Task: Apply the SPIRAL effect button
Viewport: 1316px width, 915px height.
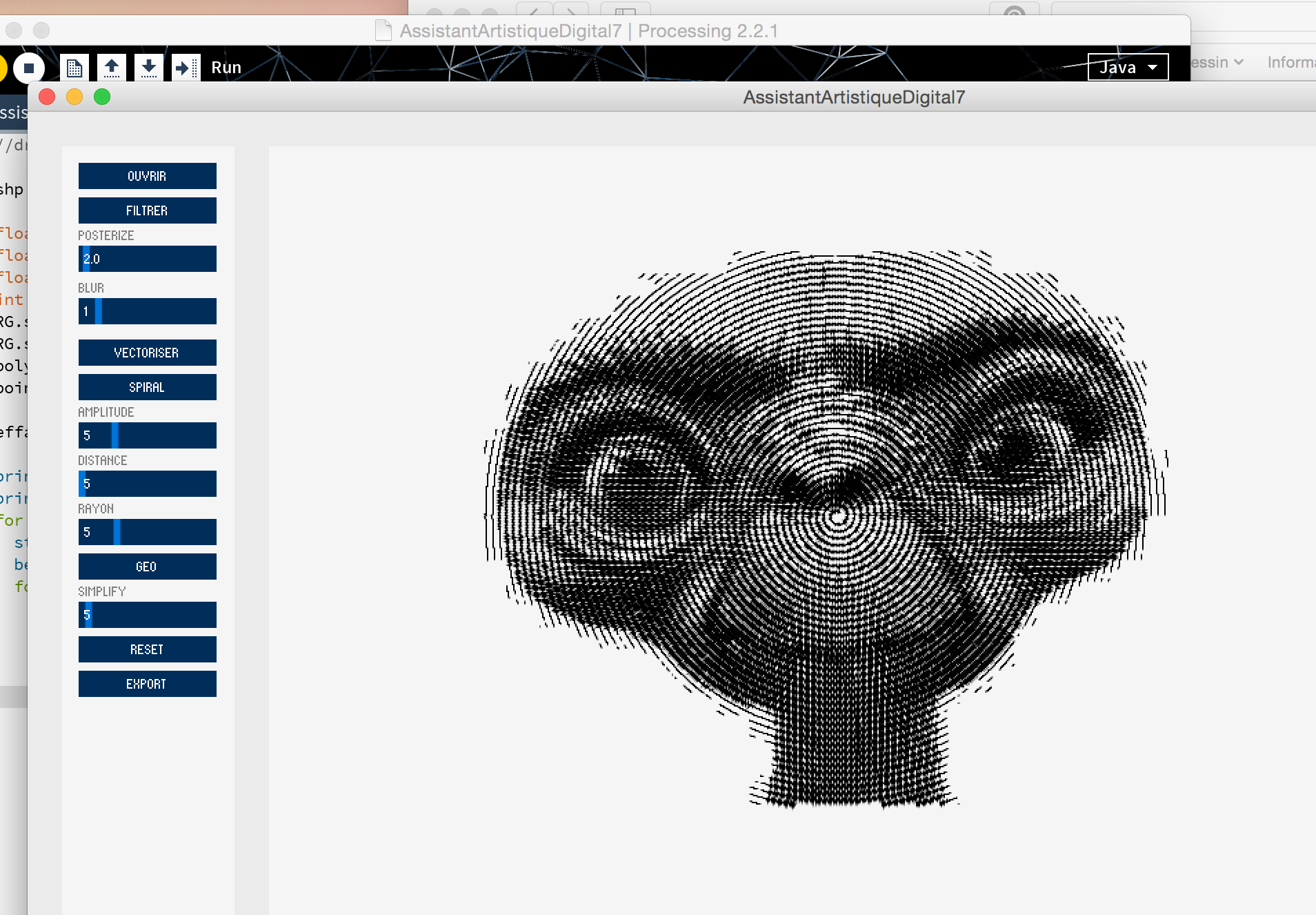Action: pos(147,387)
